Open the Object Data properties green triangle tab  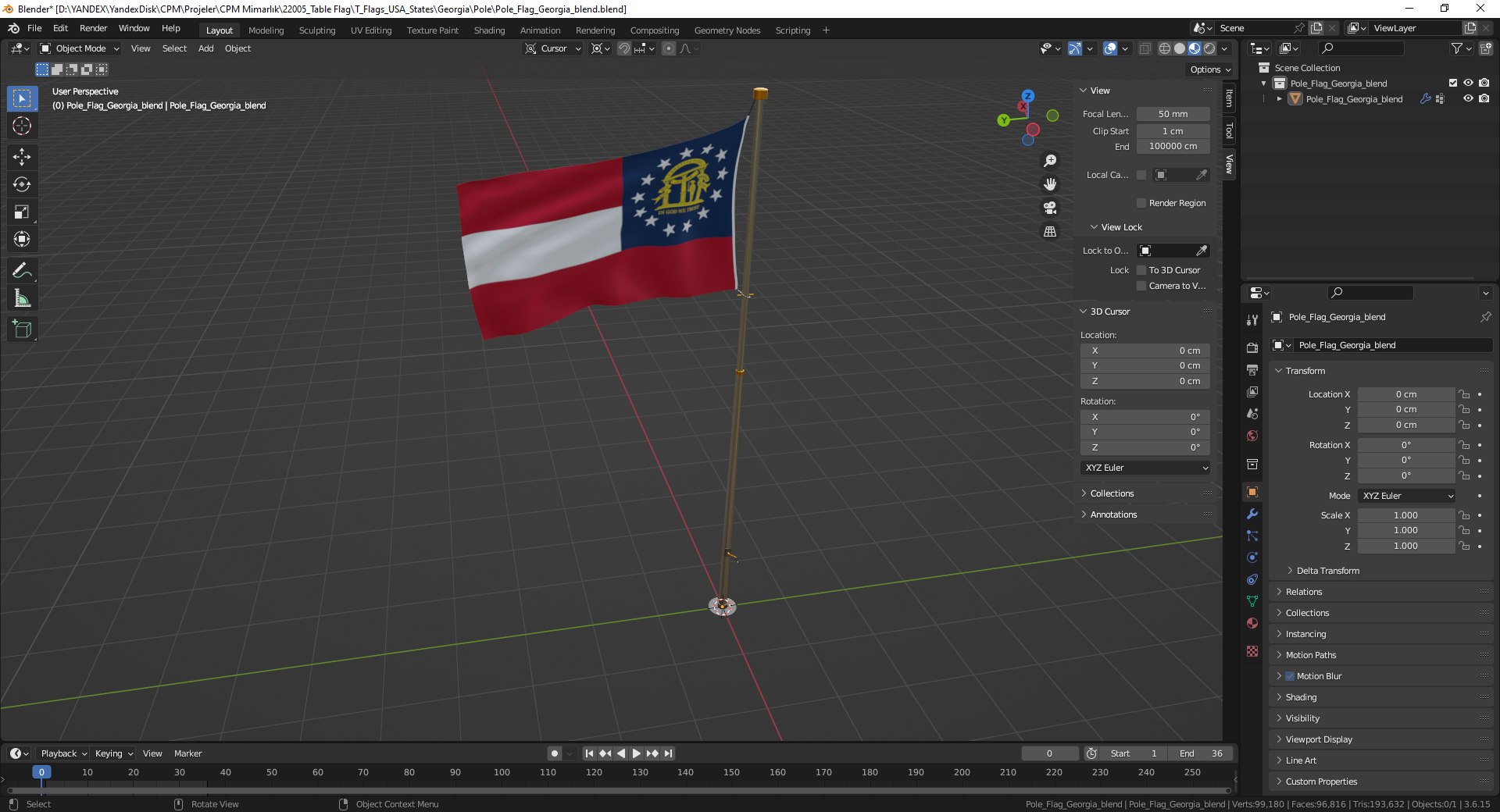(x=1252, y=601)
